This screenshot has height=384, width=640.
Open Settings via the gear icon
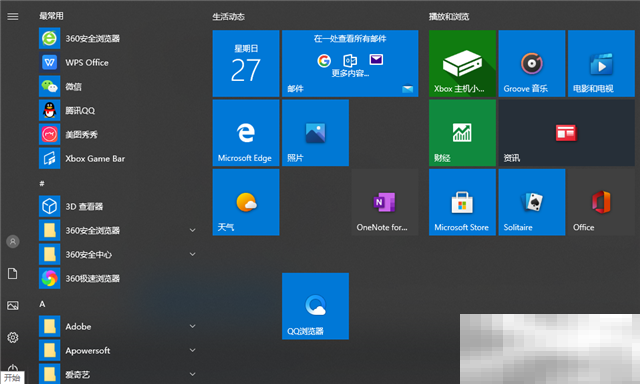click(13, 337)
